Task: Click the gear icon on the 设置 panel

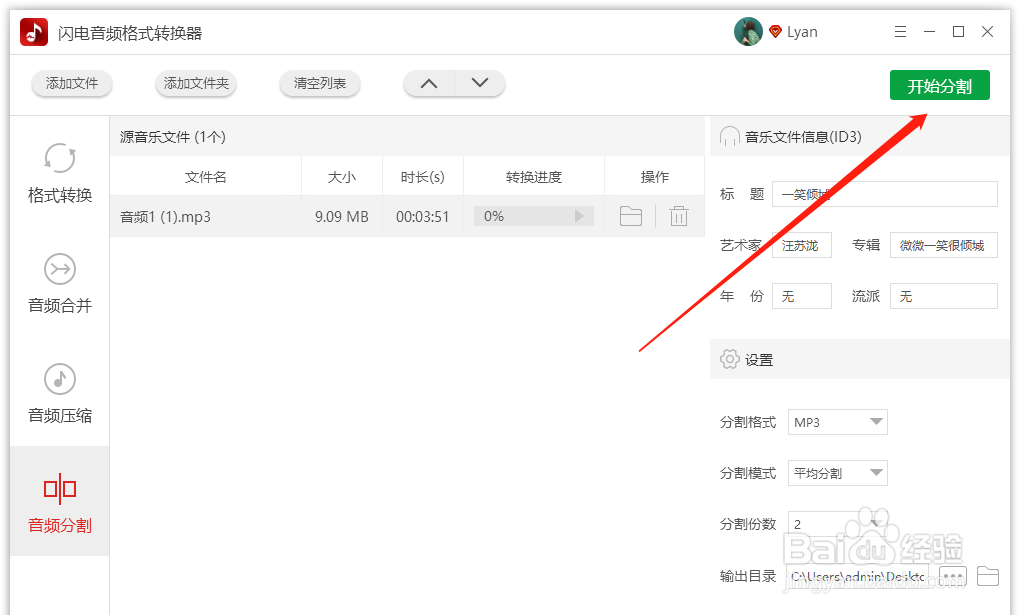Action: click(x=729, y=359)
